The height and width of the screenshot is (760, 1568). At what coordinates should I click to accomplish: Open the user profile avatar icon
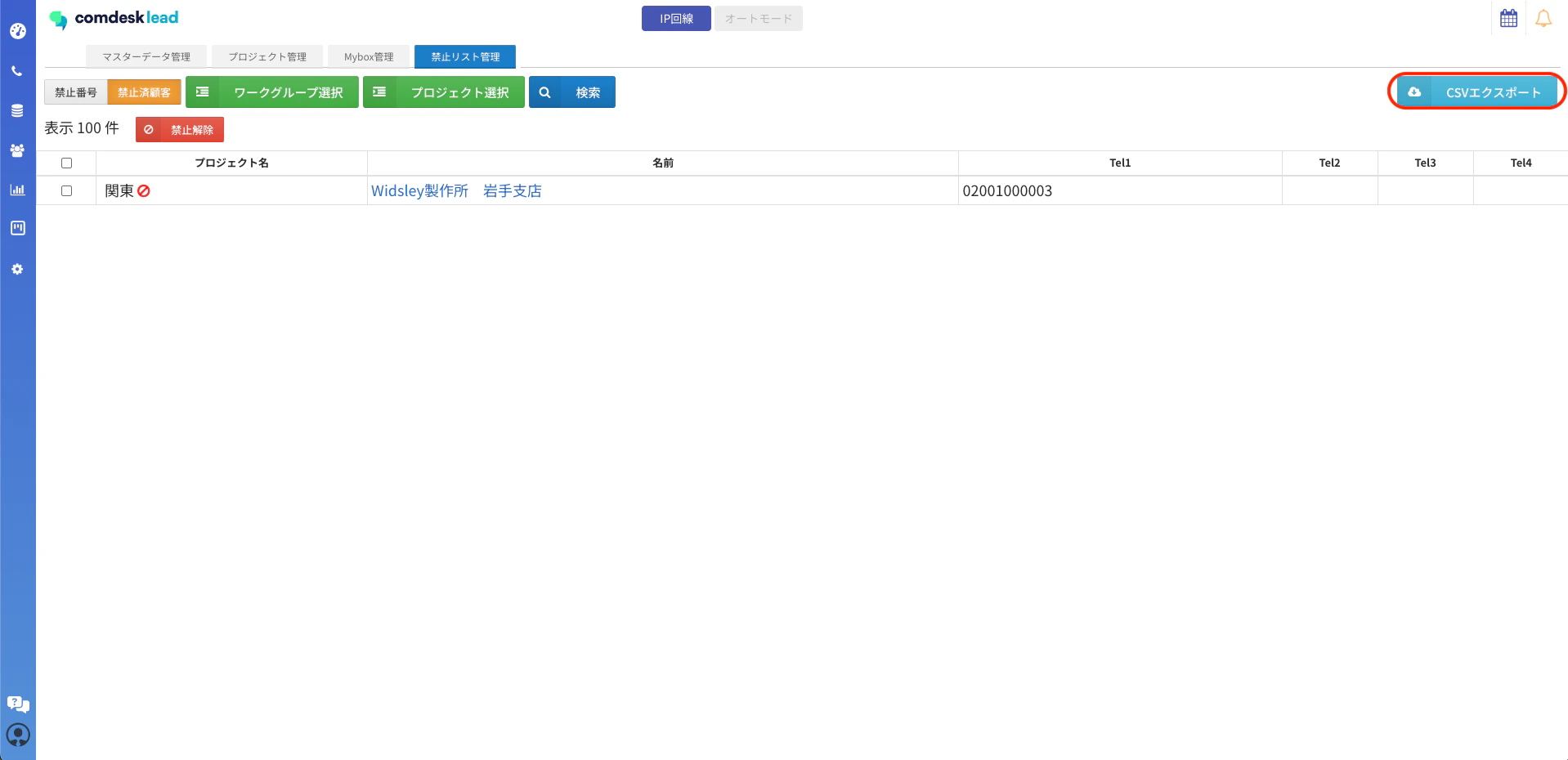(18, 735)
